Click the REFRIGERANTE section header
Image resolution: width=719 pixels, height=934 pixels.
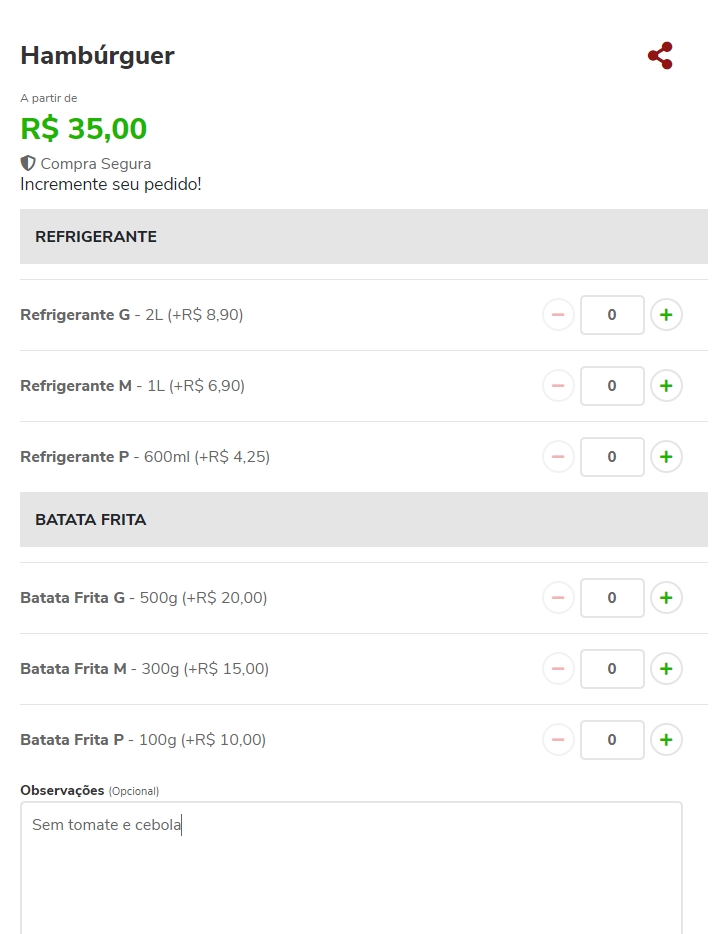(x=363, y=237)
